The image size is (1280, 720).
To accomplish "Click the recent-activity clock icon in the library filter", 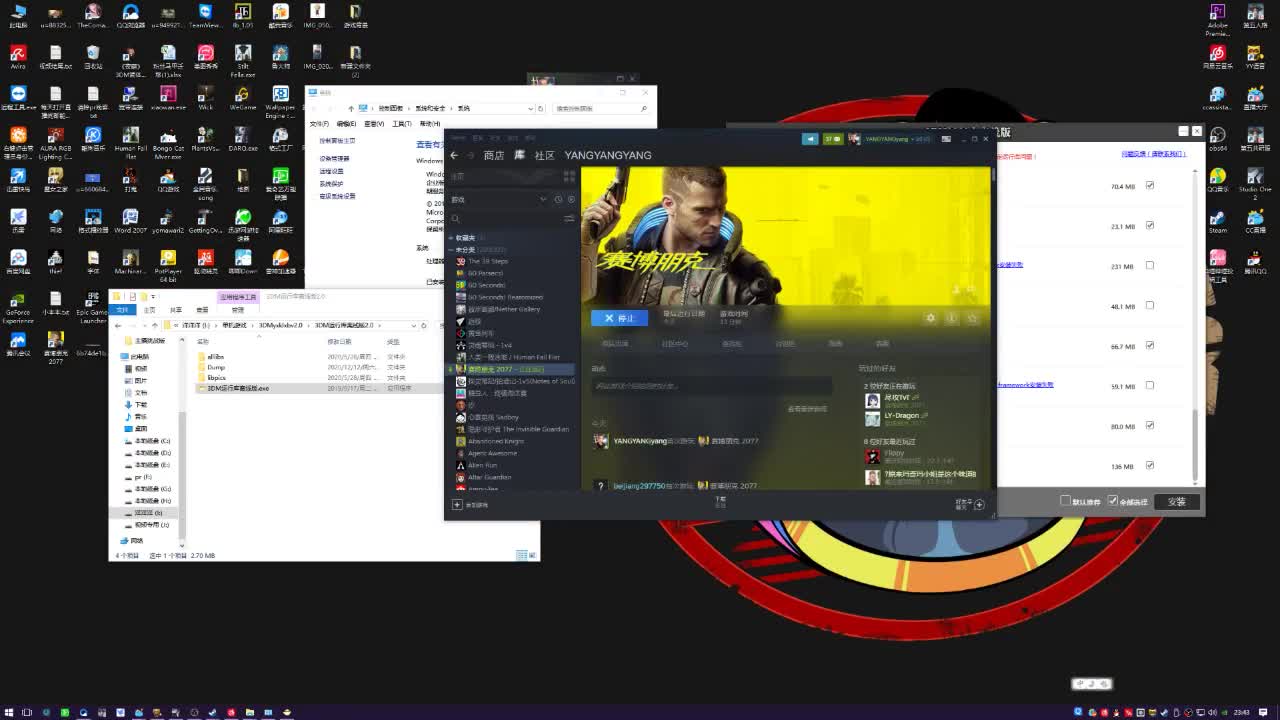I will [558, 199].
